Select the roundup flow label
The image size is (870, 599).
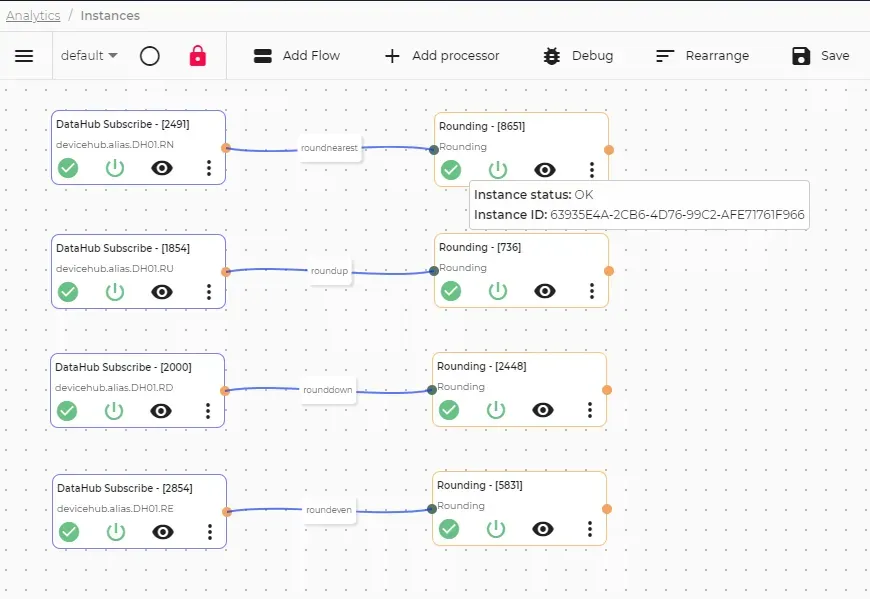click(329, 271)
